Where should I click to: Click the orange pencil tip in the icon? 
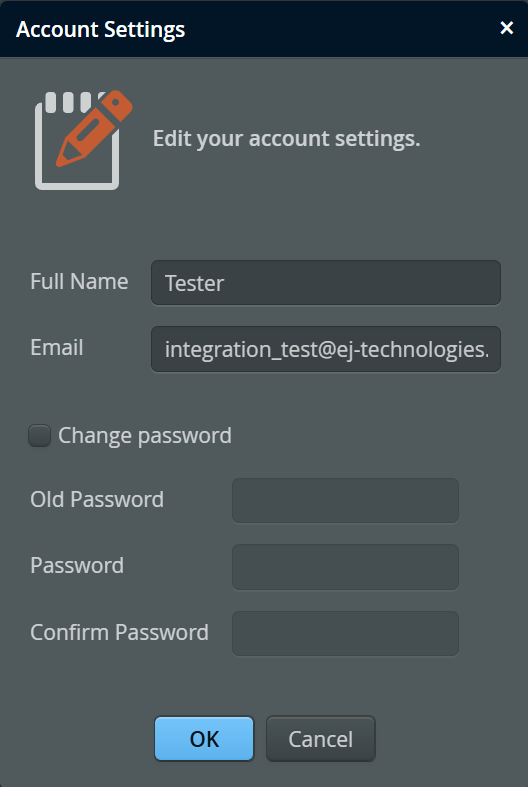[64, 157]
